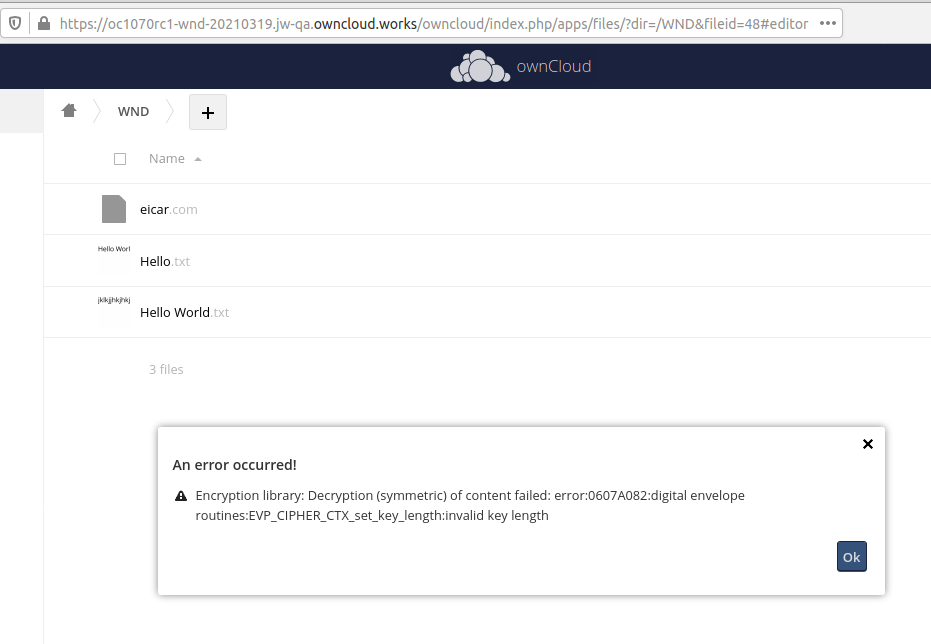Screen dimensions: 931x644
Task: Toggle the Name column sort direction
Action: (165, 158)
